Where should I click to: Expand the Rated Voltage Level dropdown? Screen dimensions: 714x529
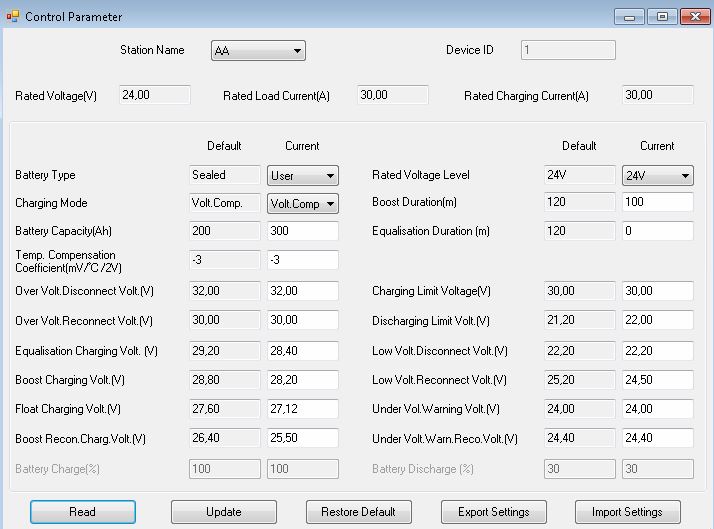coord(657,176)
